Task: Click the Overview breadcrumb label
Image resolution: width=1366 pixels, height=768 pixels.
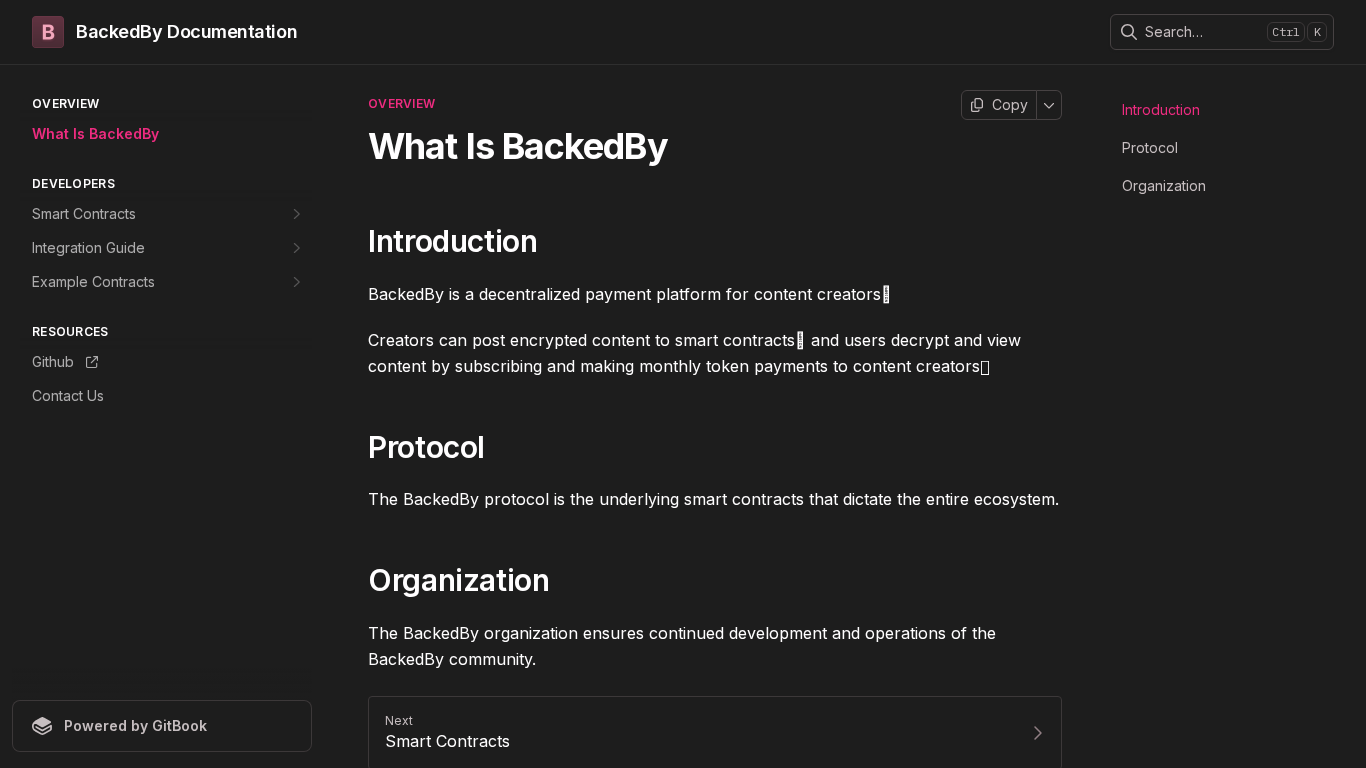Action: point(401,104)
